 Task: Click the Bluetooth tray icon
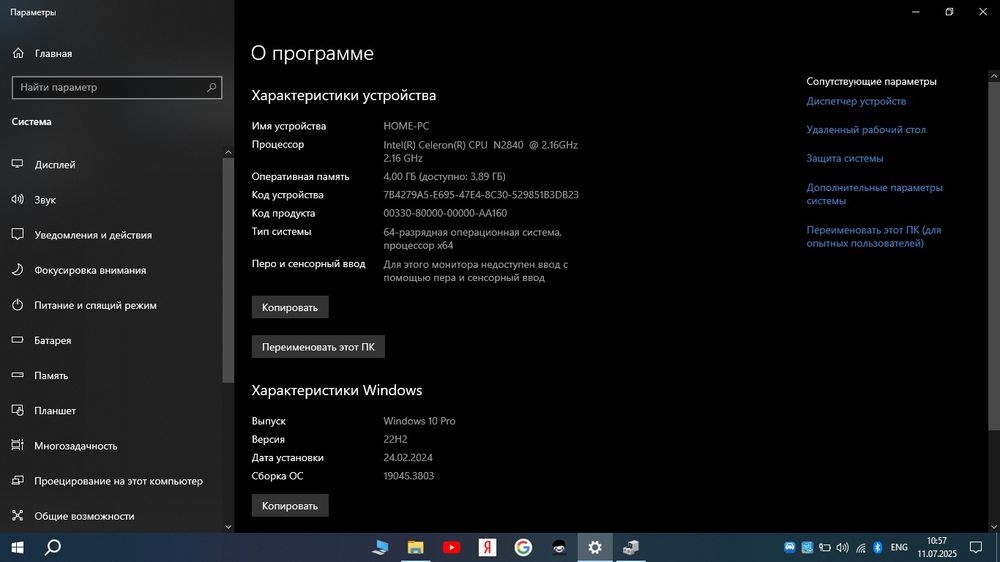tap(878, 547)
